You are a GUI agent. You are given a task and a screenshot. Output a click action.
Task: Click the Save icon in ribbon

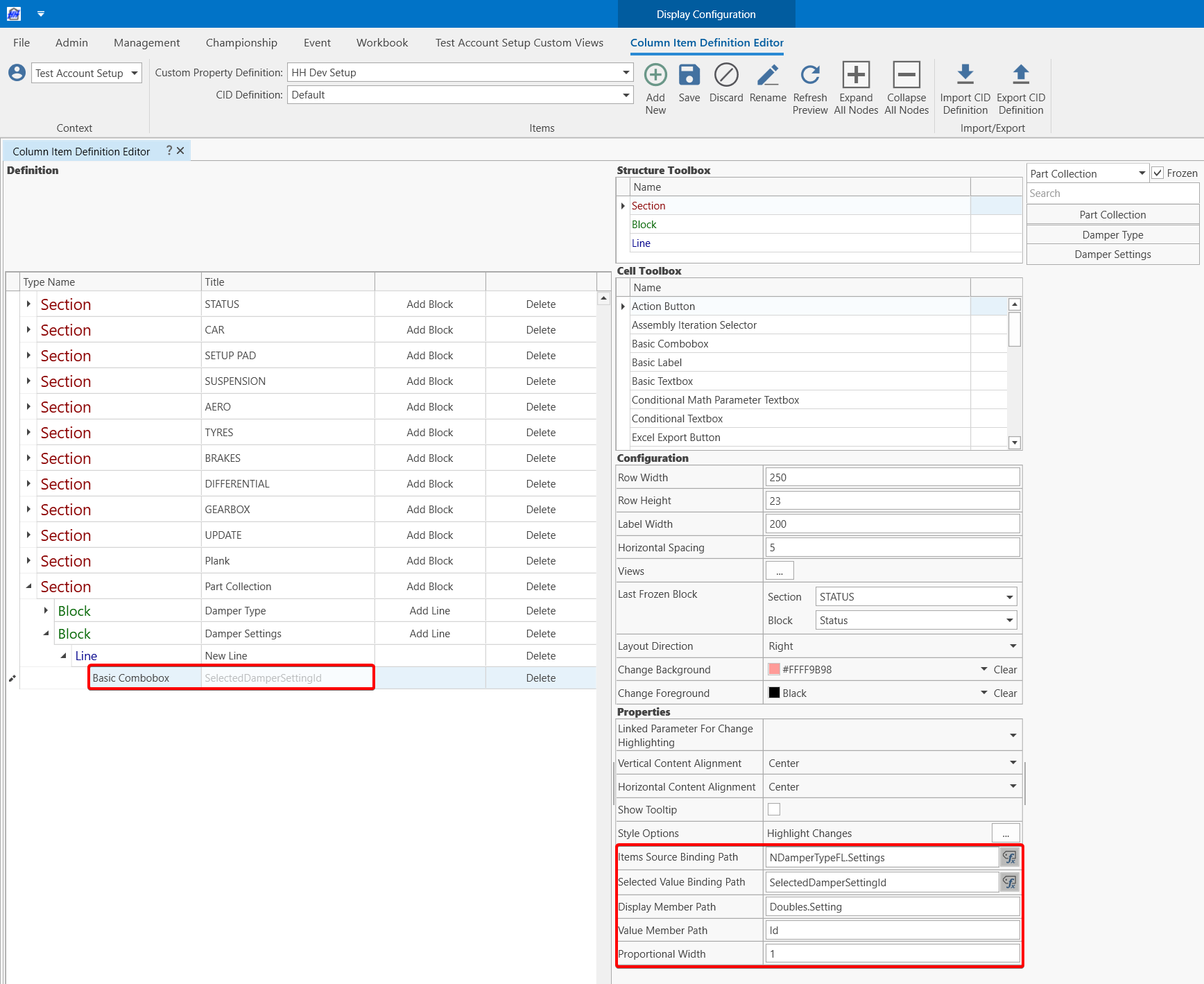click(689, 75)
